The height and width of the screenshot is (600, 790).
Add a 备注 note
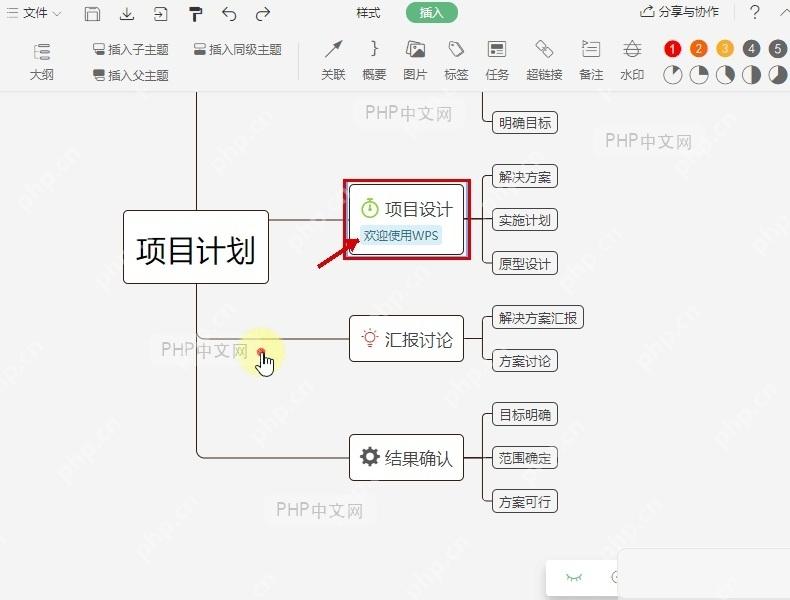coord(591,61)
